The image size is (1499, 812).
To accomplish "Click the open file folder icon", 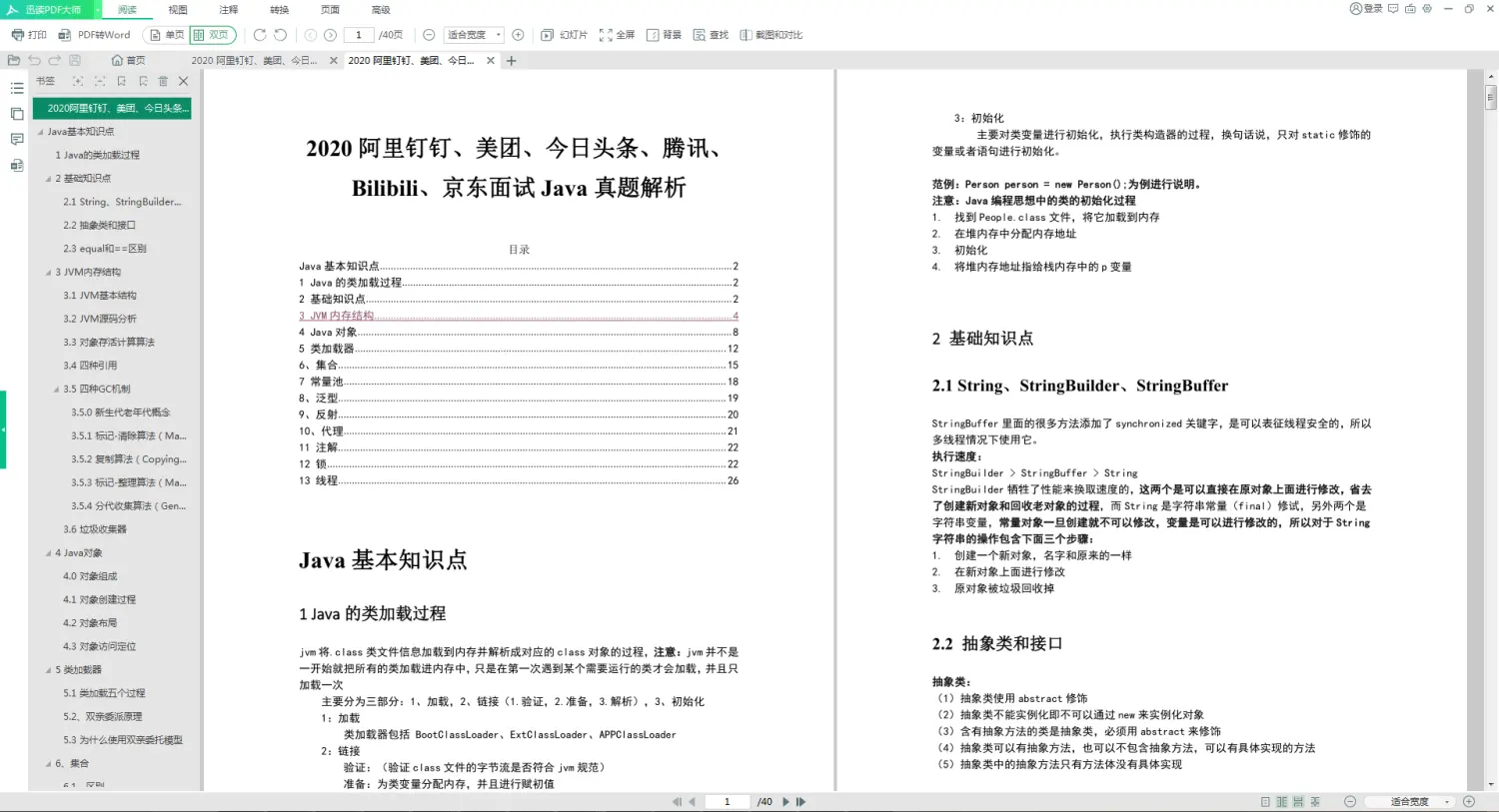I will [14, 61].
